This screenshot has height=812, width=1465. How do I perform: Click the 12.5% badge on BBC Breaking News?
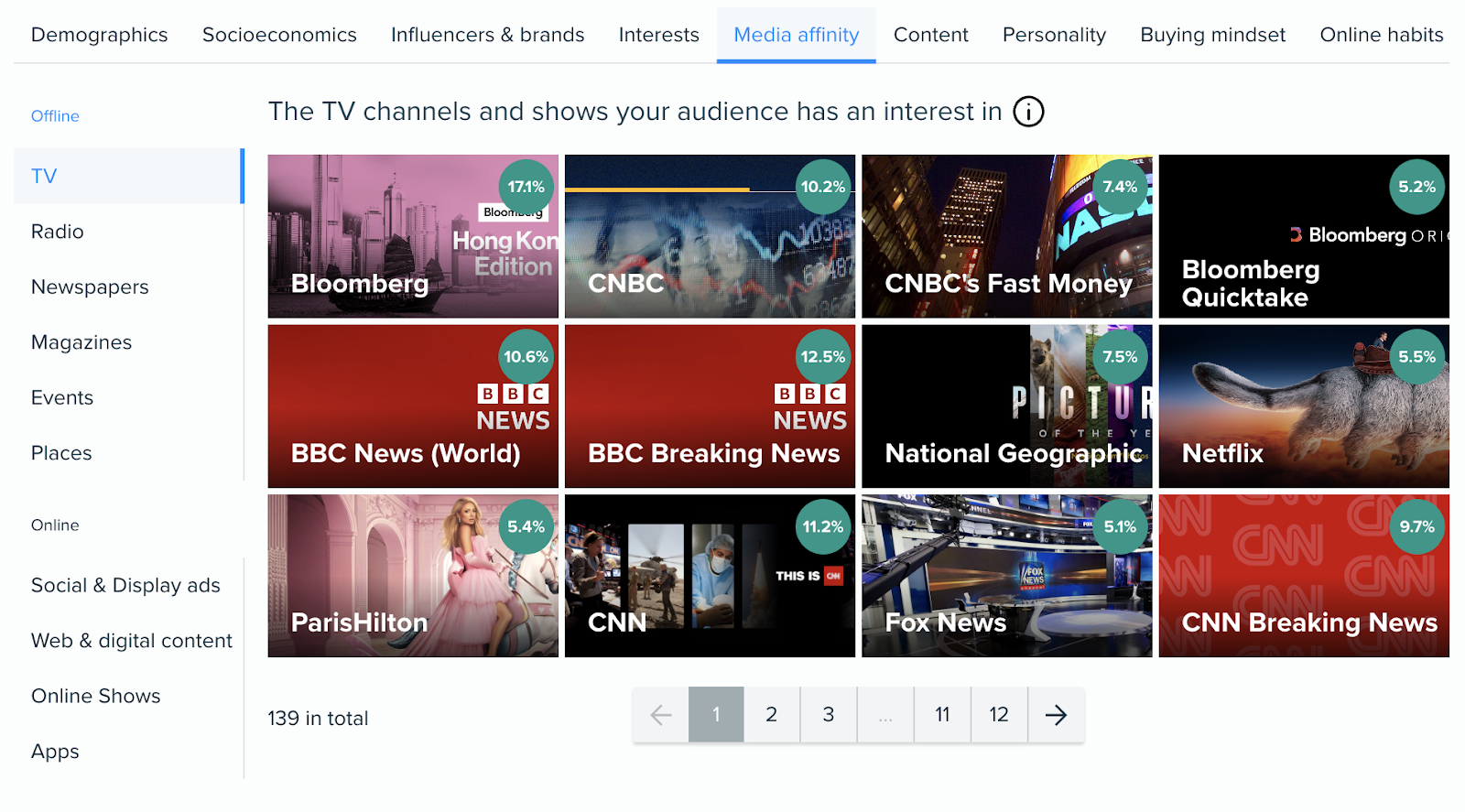pos(822,357)
